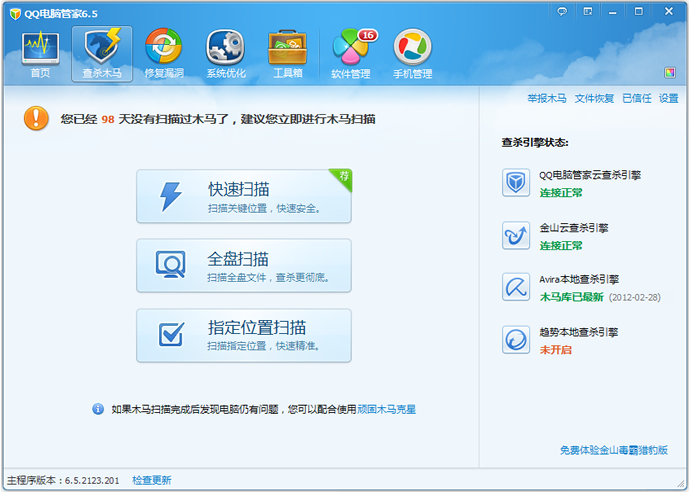This screenshot has width=690, height=492.
Task: Open the 工具箱 toolbox icon
Action: [x=287, y=53]
